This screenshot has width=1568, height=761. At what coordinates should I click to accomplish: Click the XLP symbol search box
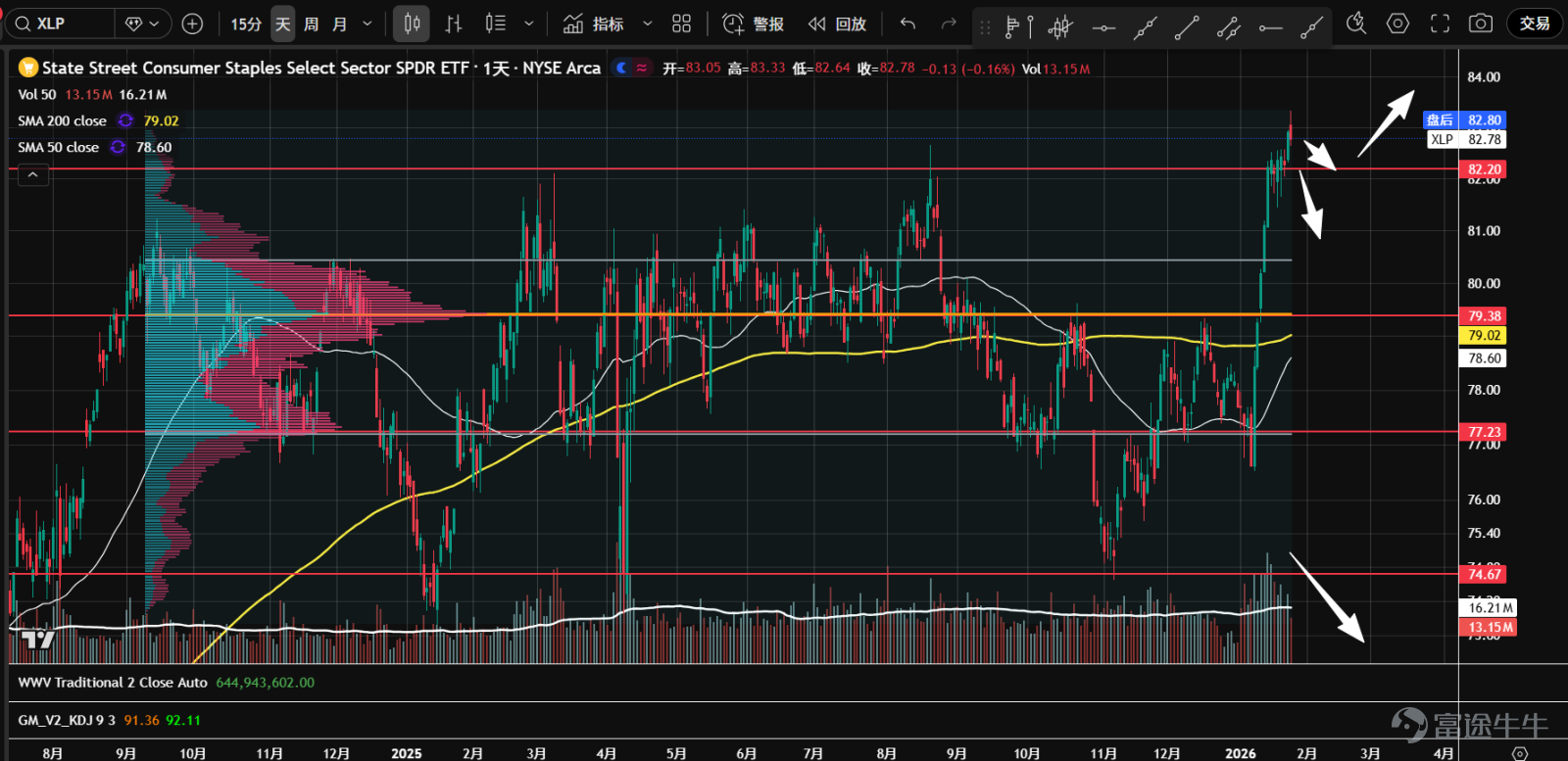tap(61, 24)
